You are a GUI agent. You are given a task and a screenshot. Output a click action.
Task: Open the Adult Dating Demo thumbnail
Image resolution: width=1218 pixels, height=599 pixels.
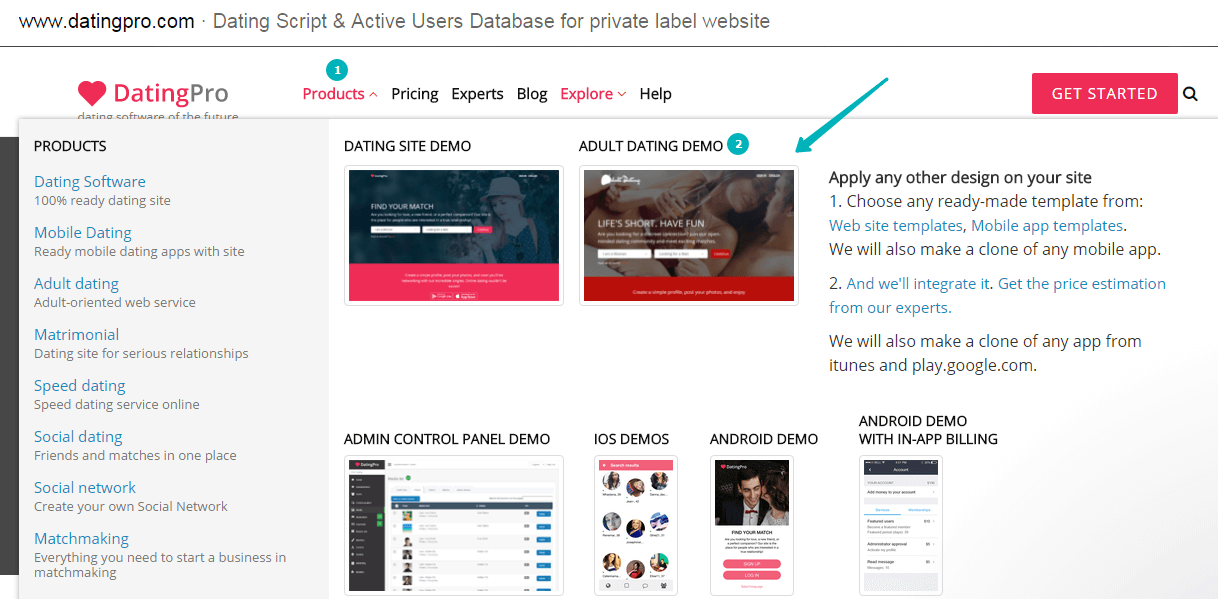689,235
